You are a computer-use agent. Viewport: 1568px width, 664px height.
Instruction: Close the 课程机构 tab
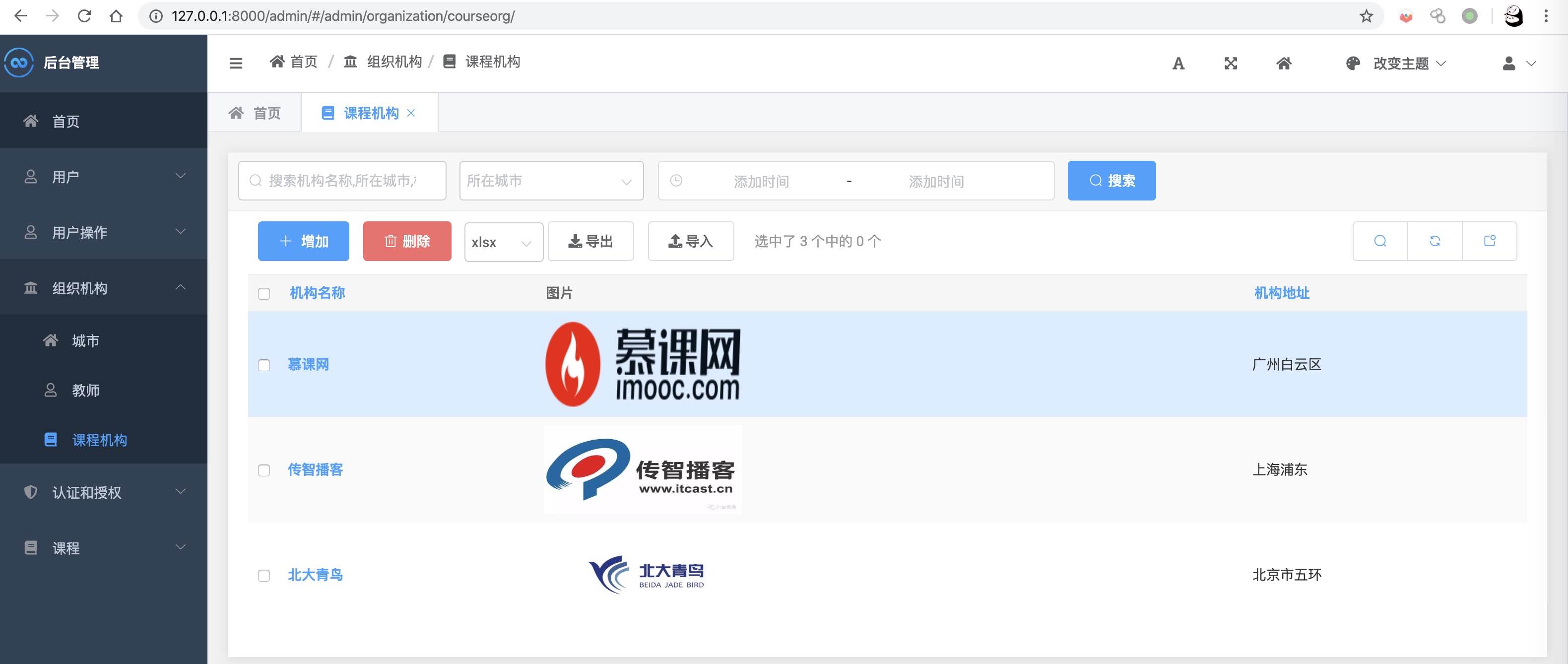(x=411, y=113)
